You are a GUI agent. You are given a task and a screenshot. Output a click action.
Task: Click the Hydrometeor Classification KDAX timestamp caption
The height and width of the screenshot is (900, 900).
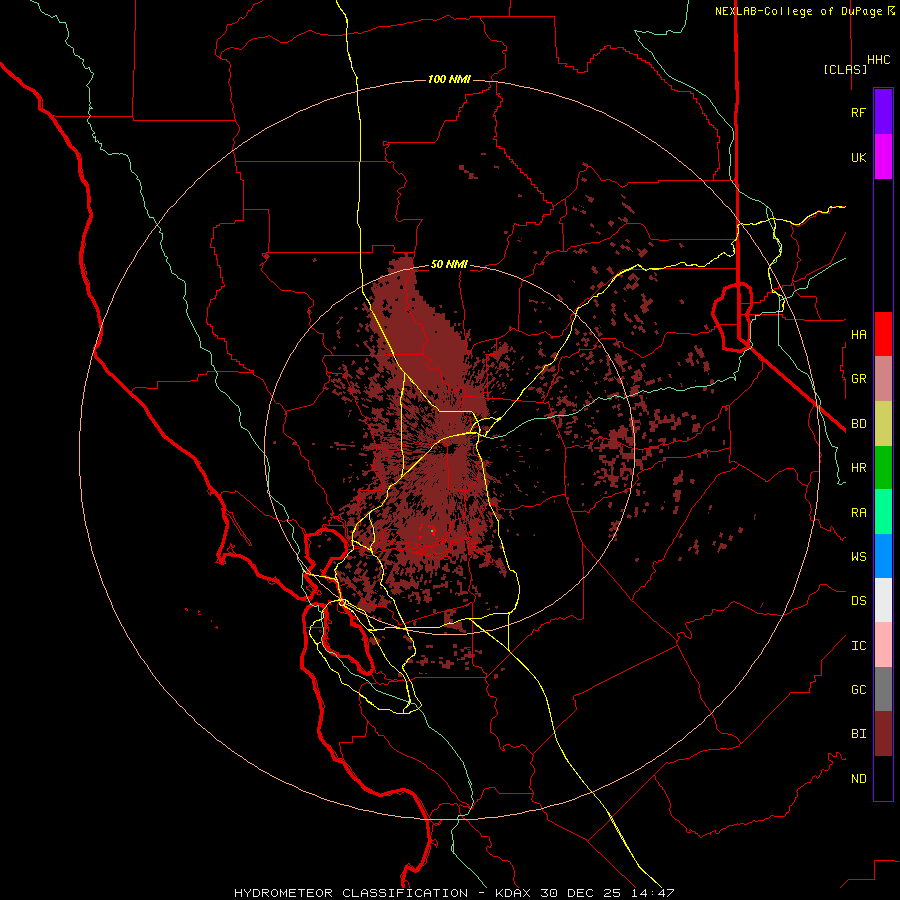pyautogui.click(x=454, y=893)
